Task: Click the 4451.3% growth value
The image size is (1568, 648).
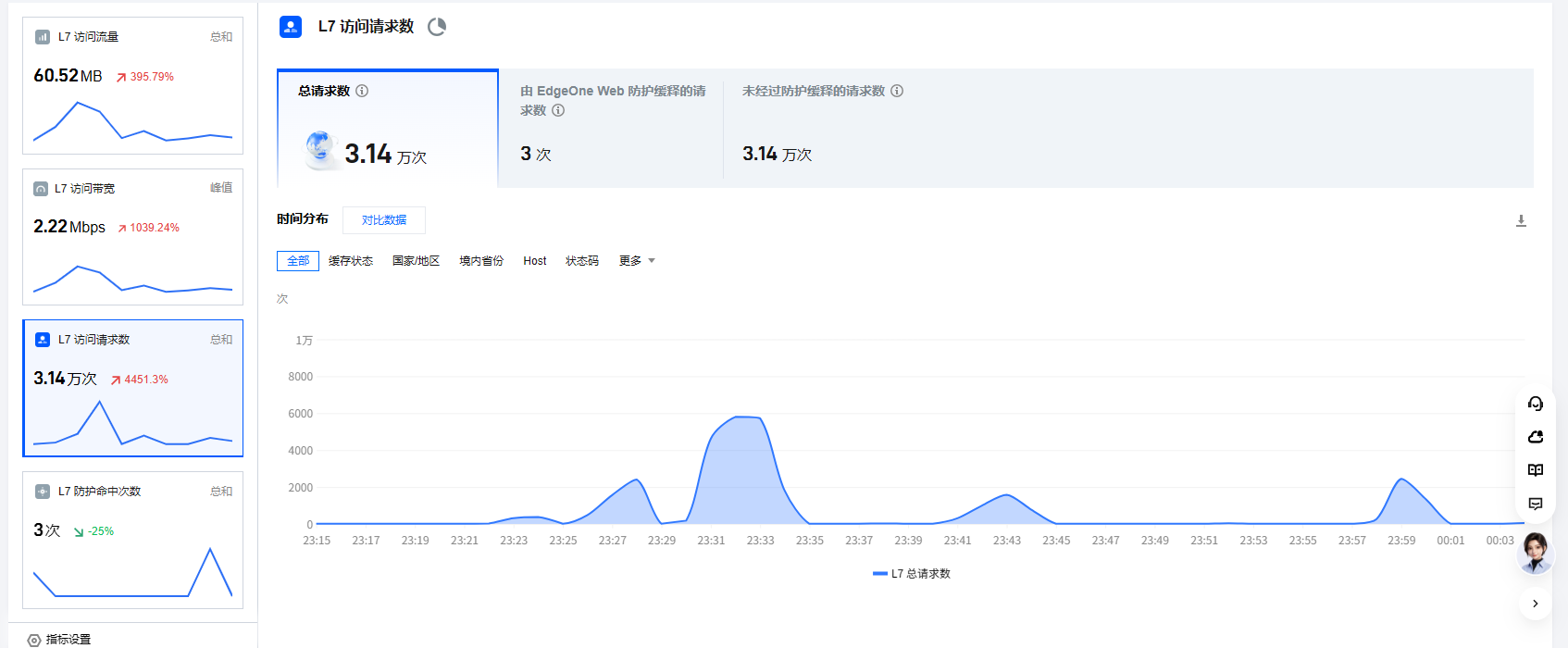Action: (x=146, y=380)
